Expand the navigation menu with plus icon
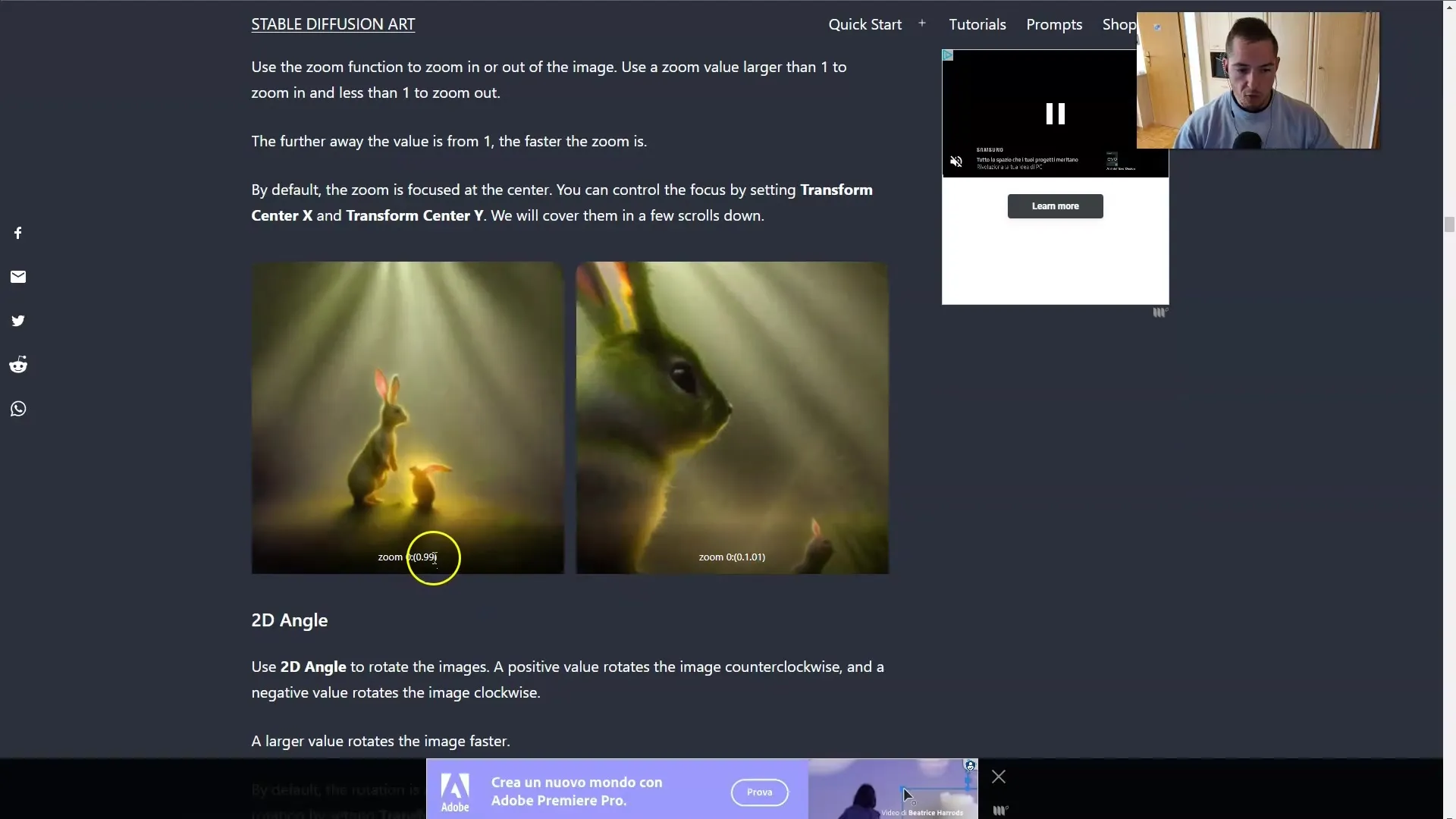 920,23
